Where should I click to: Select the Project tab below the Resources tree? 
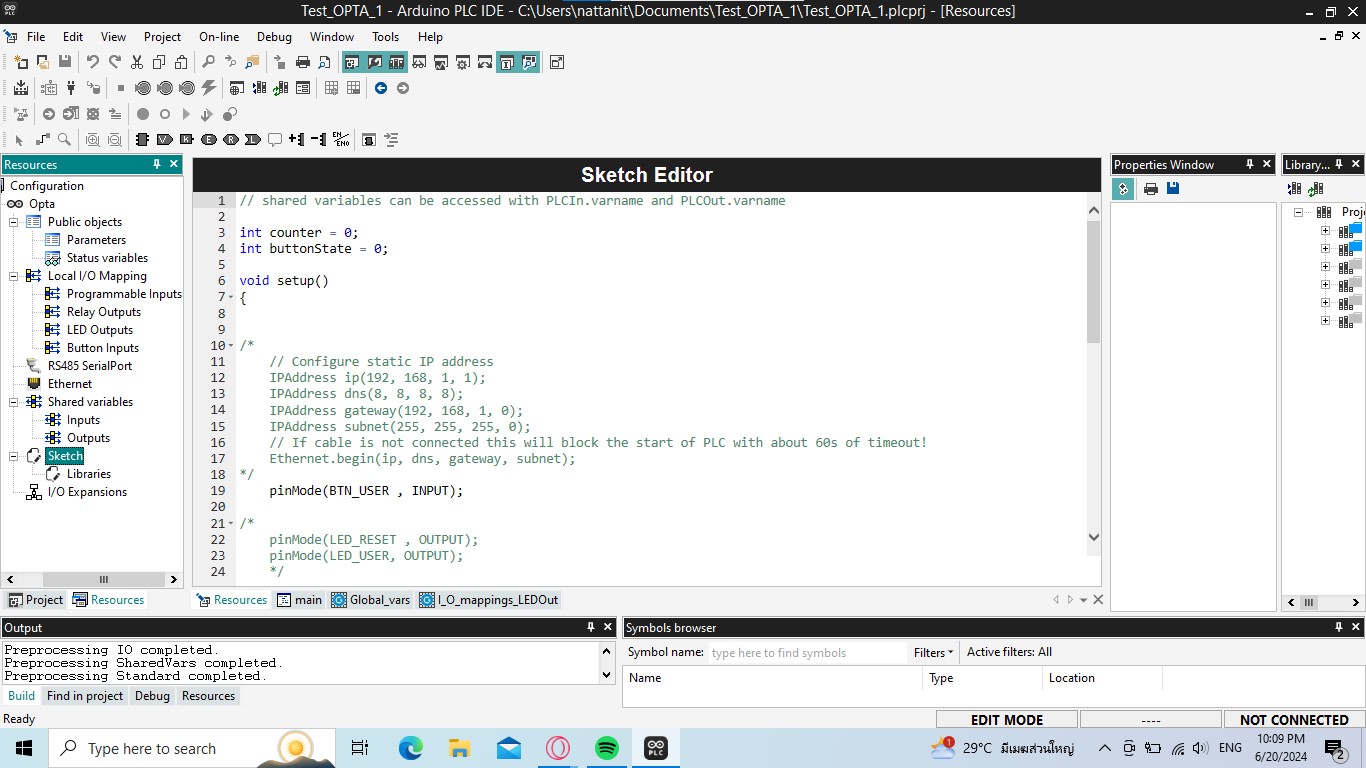[x=35, y=600]
